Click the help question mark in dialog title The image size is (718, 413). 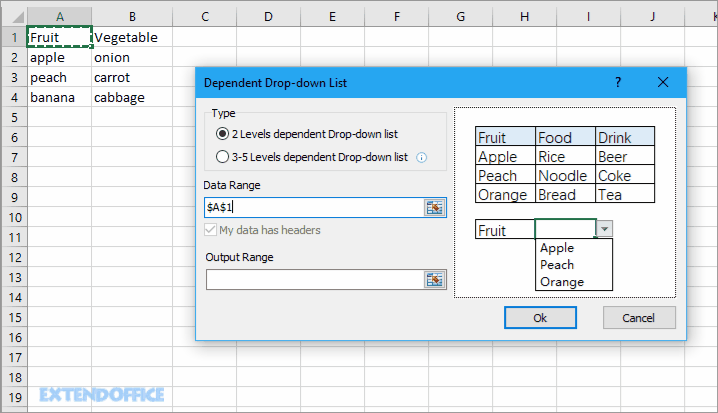pyautogui.click(x=618, y=83)
